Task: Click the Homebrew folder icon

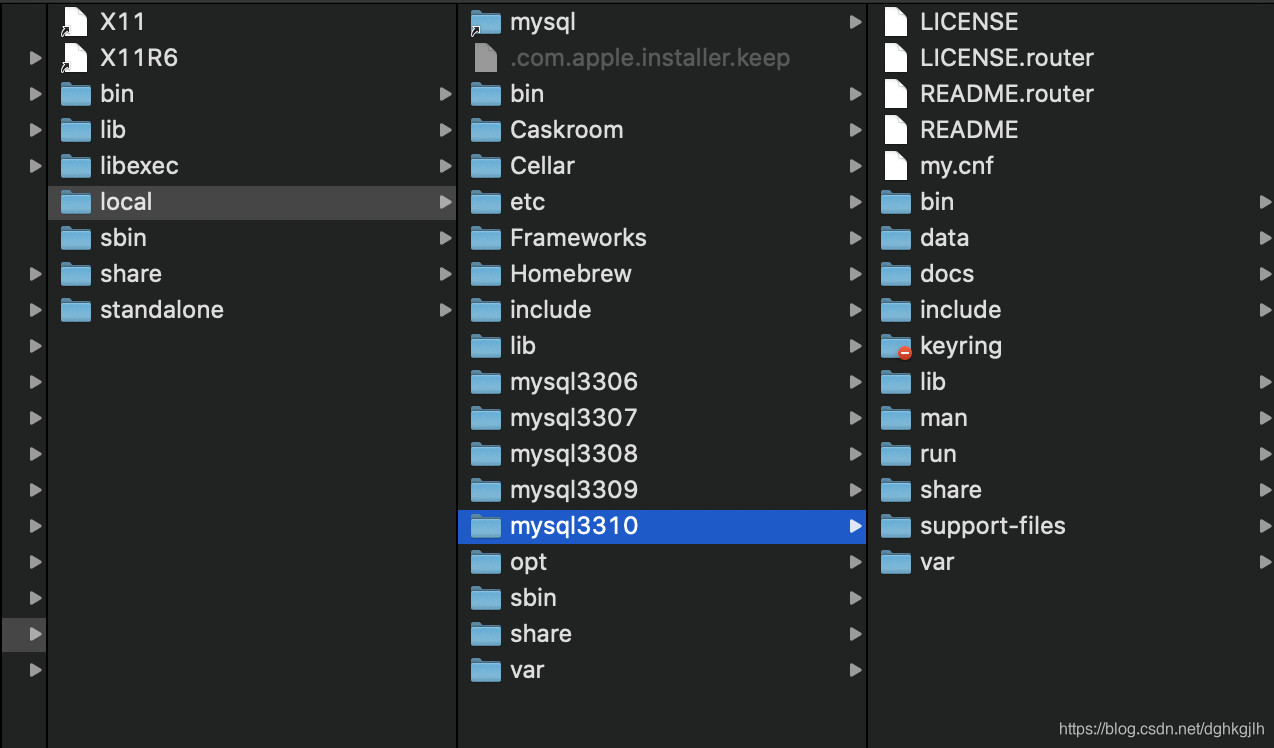Action: point(486,274)
